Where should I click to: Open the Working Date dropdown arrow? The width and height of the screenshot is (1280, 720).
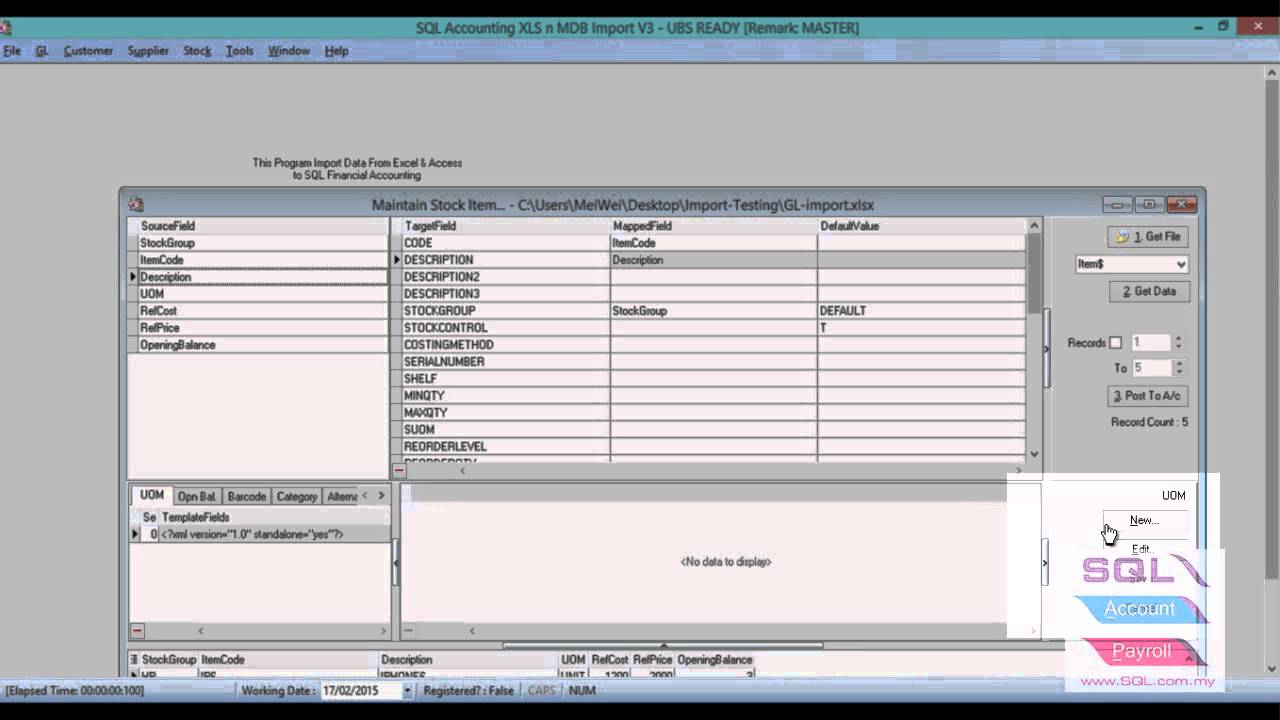[406, 691]
